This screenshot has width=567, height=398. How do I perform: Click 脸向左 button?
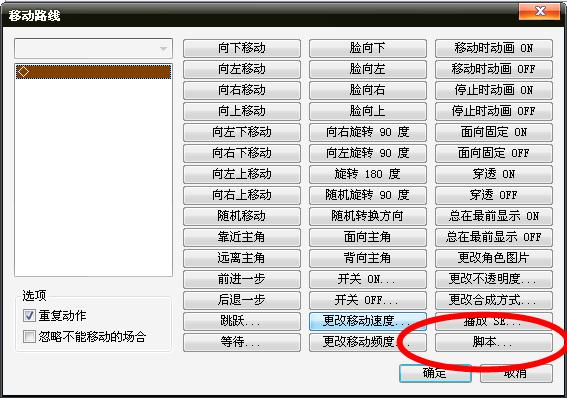tap(368, 69)
